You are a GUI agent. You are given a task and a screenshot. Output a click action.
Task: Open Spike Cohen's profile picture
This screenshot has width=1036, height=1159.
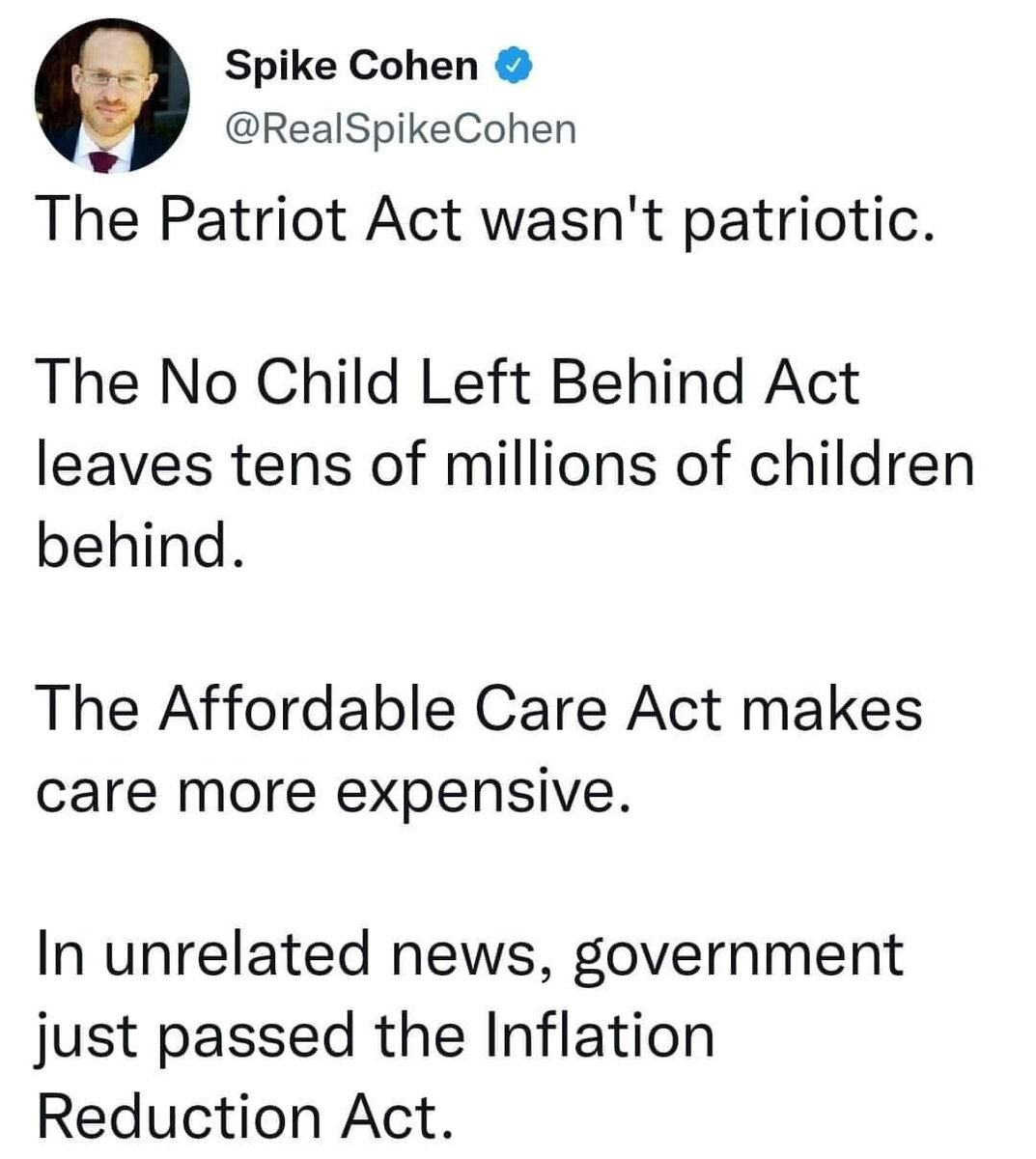tap(113, 96)
